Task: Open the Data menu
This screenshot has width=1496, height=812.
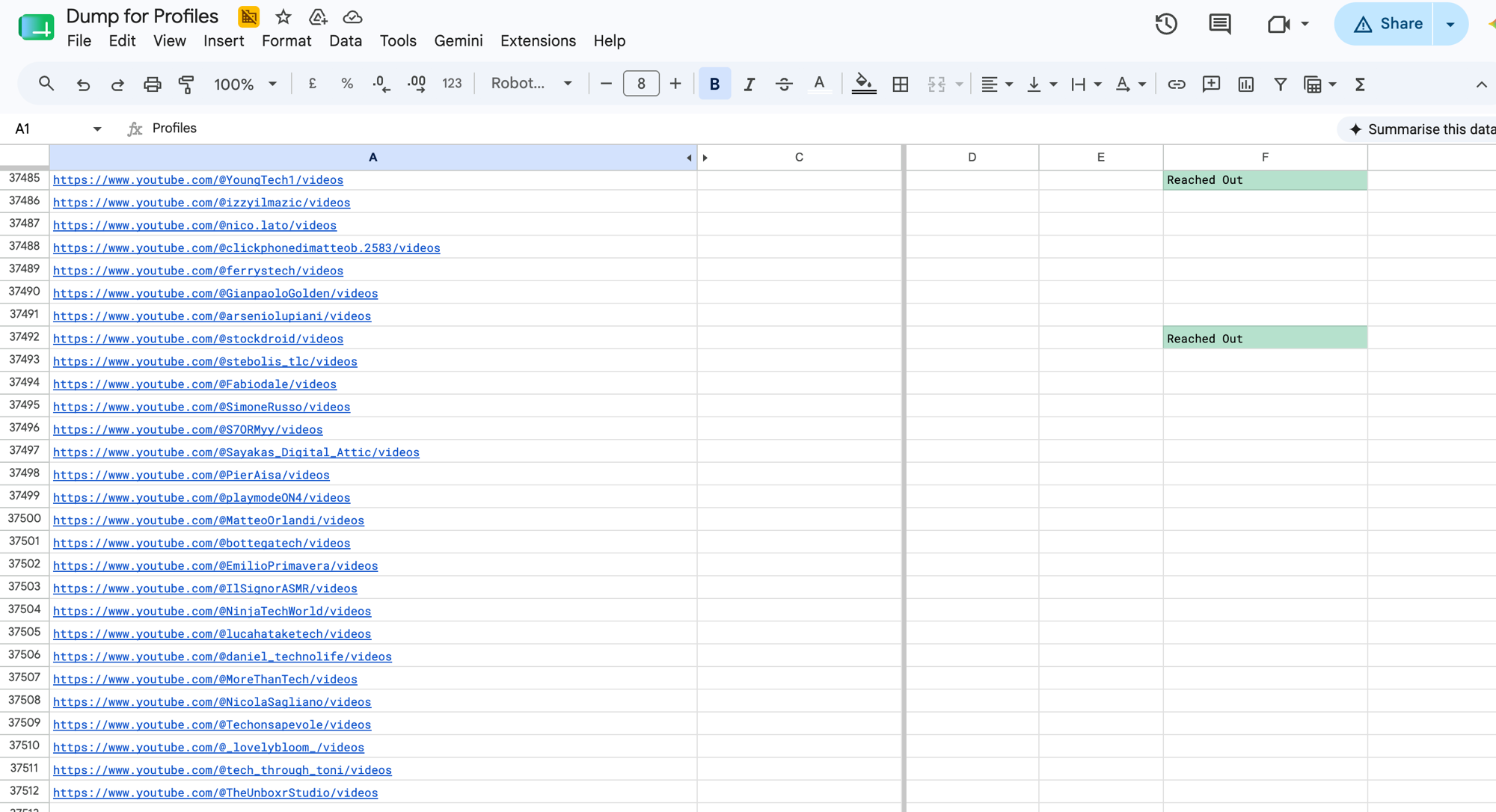Action: [346, 40]
